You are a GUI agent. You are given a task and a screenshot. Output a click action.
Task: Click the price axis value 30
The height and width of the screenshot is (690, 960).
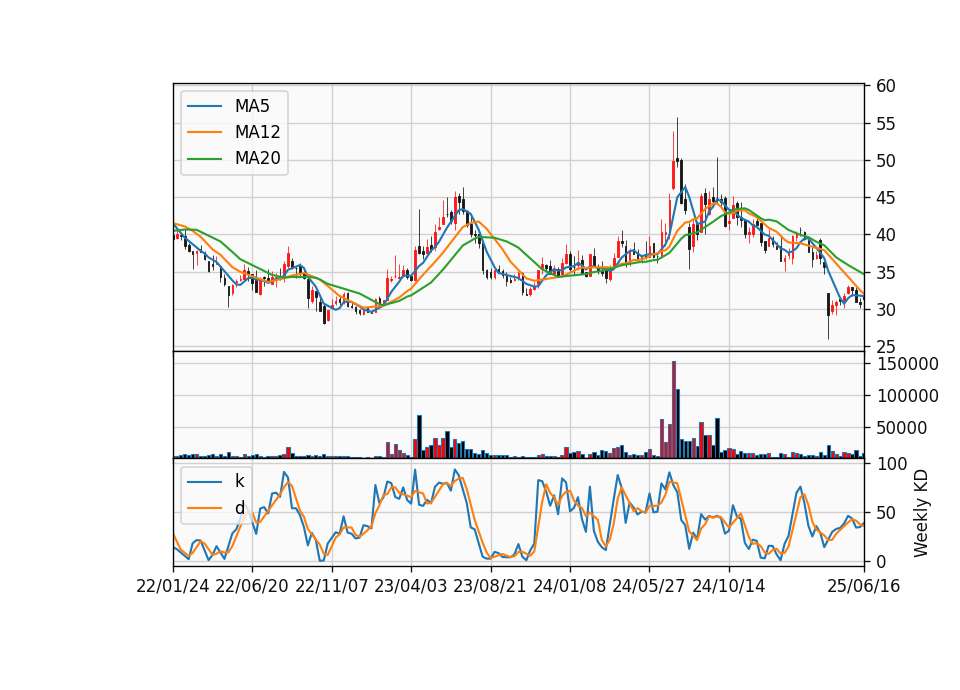click(x=885, y=310)
